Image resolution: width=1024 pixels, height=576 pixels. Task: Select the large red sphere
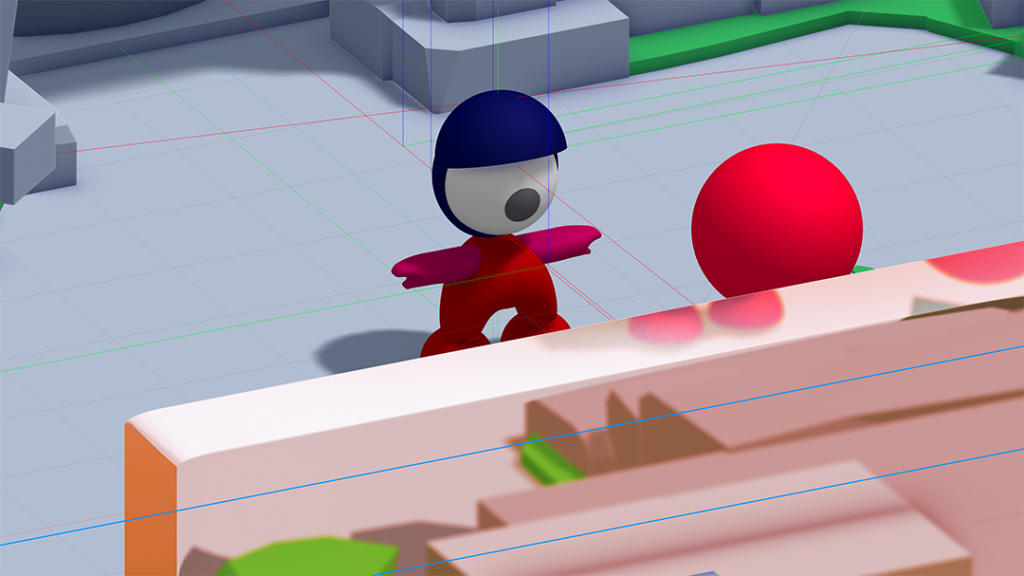(776, 221)
